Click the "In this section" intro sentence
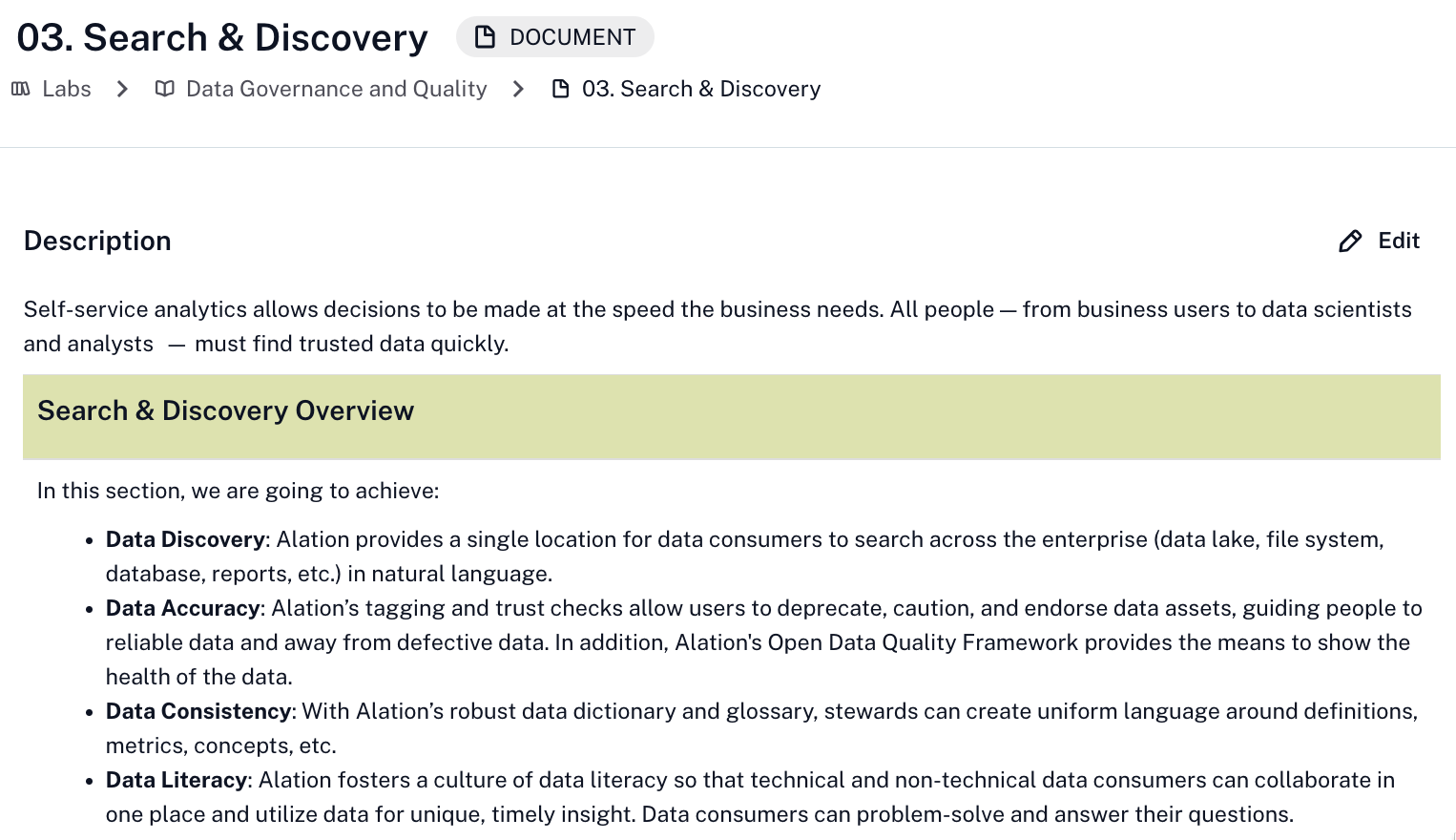This screenshot has height=840, width=1456. tap(238, 491)
